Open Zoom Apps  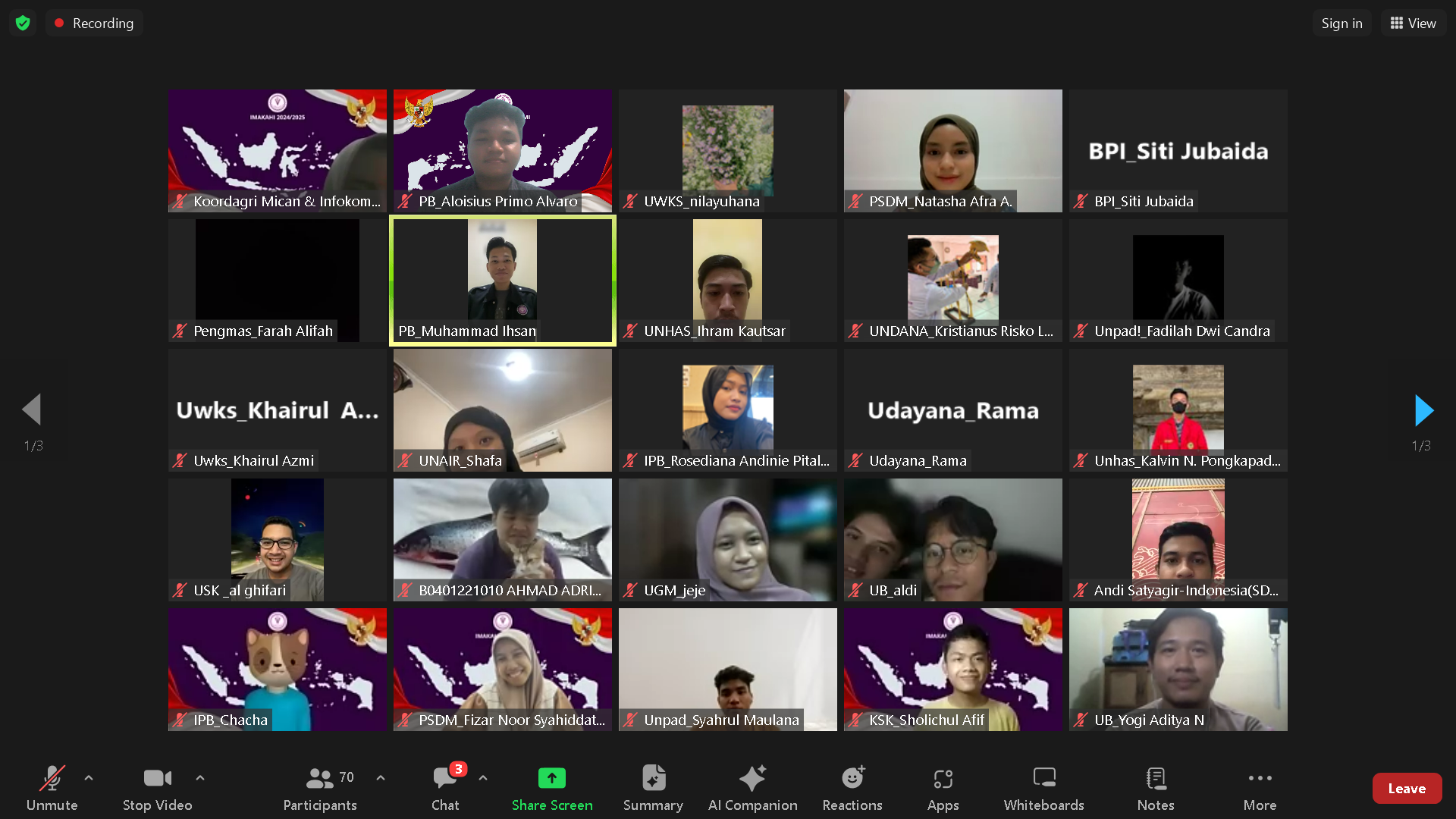pyautogui.click(x=943, y=779)
